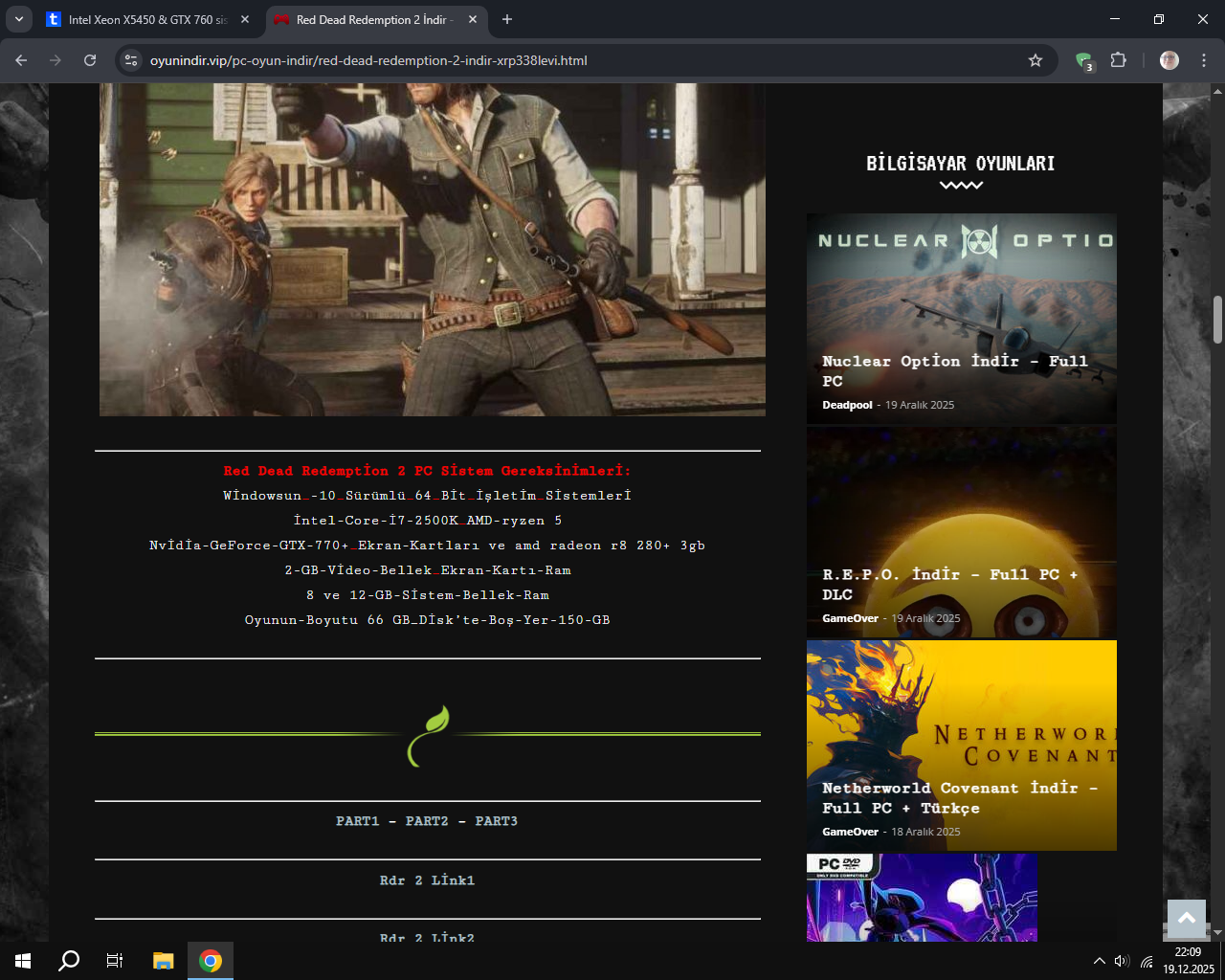Click the 18 Aralık 2025 date text
This screenshot has width=1225, height=980.
click(x=925, y=832)
